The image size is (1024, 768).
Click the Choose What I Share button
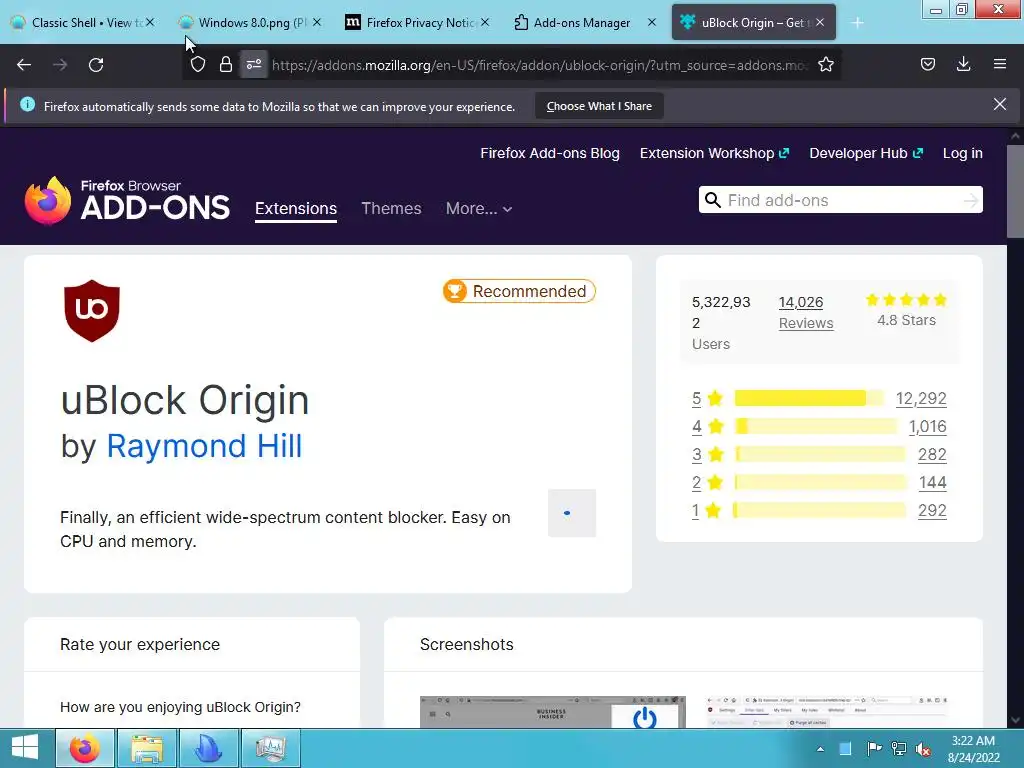(599, 106)
